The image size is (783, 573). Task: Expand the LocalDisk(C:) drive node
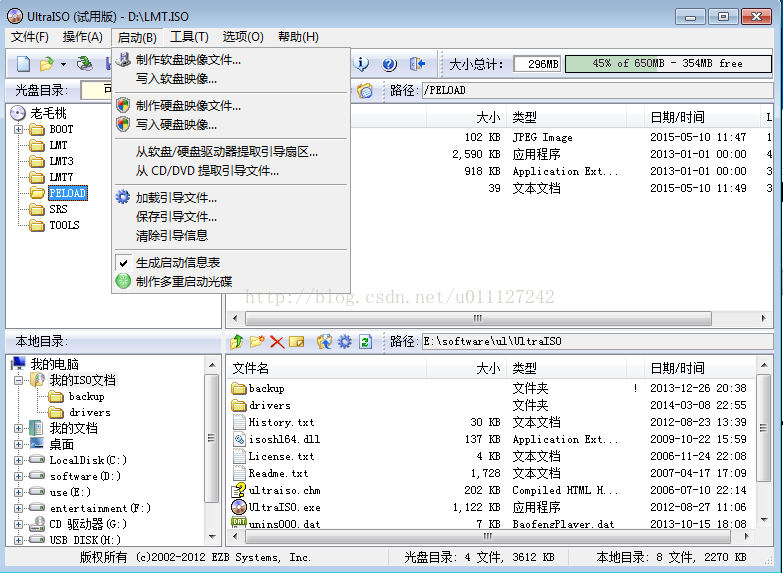[x=19, y=460]
